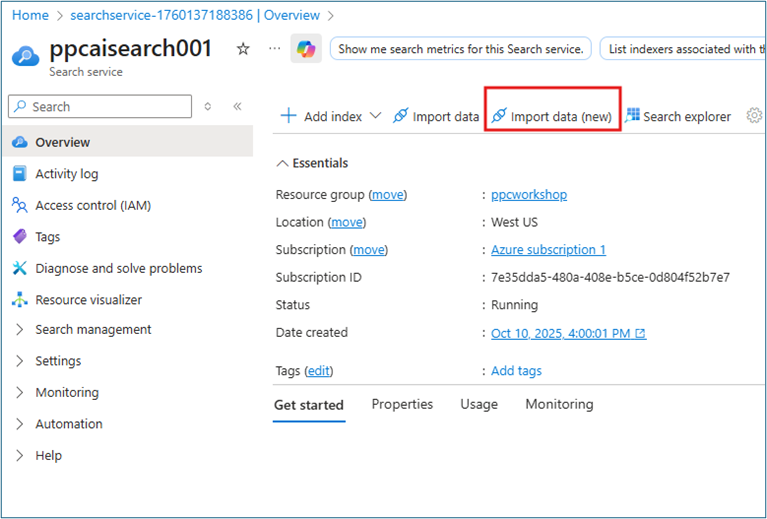Image resolution: width=767 pixels, height=519 pixels.
Task: Click the up-down sort arrows by search
Action: coord(208,106)
